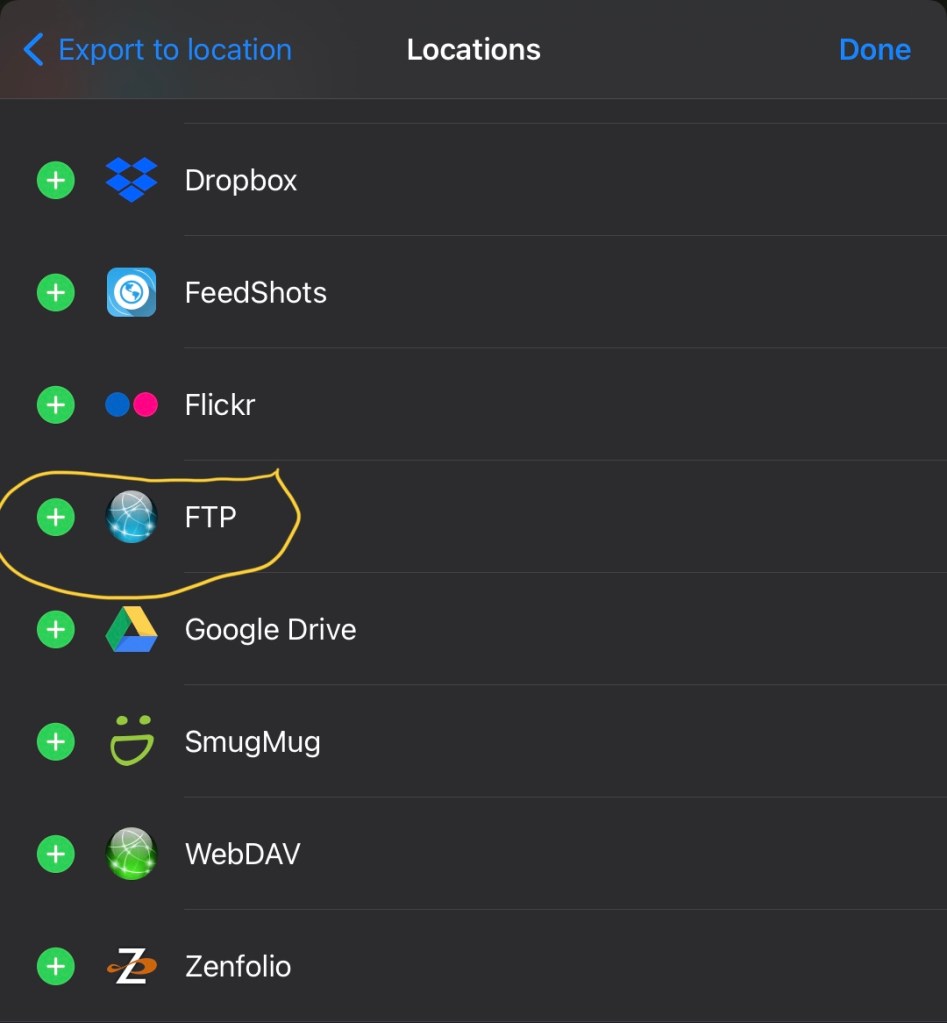Tap Done to finish editing locations
This screenshot has width=947, height=1023.
coord(874,49)
